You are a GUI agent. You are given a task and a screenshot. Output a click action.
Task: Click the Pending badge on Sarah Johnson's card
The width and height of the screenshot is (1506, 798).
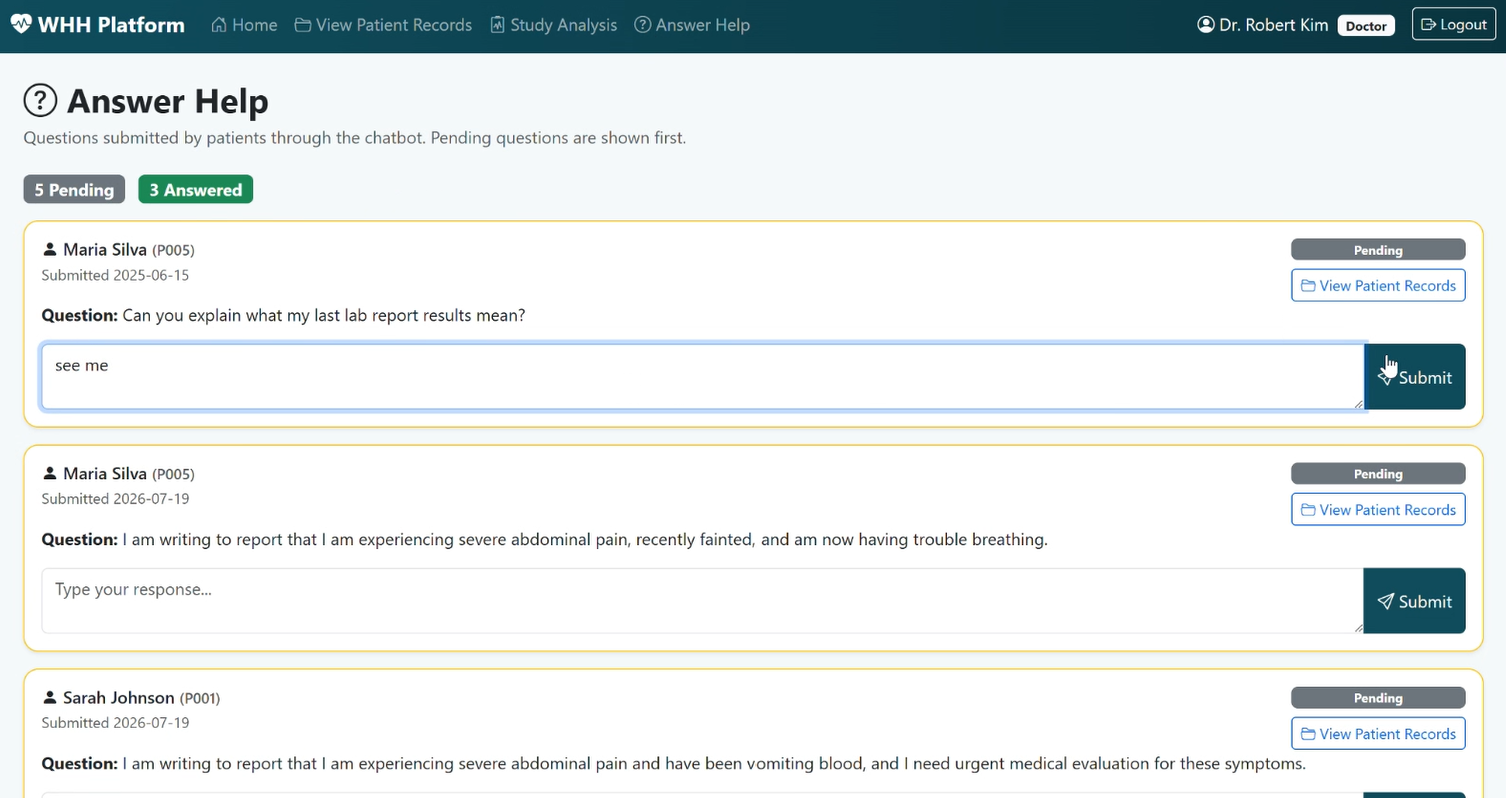1378,698
